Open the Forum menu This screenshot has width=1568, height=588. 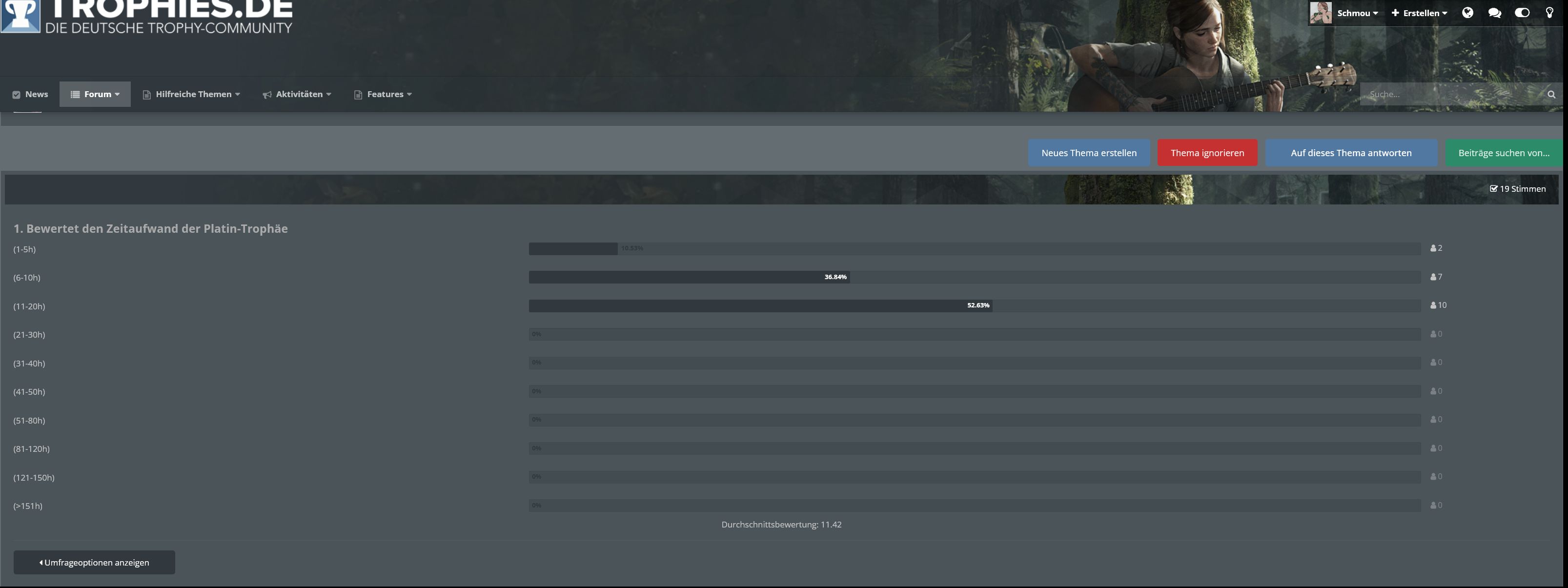point(95,94)
